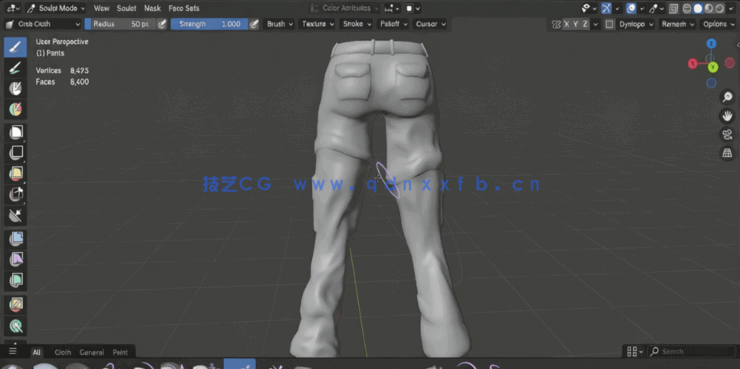
Task: Select the Cloth Filter tool
Action: pos(16,259)
